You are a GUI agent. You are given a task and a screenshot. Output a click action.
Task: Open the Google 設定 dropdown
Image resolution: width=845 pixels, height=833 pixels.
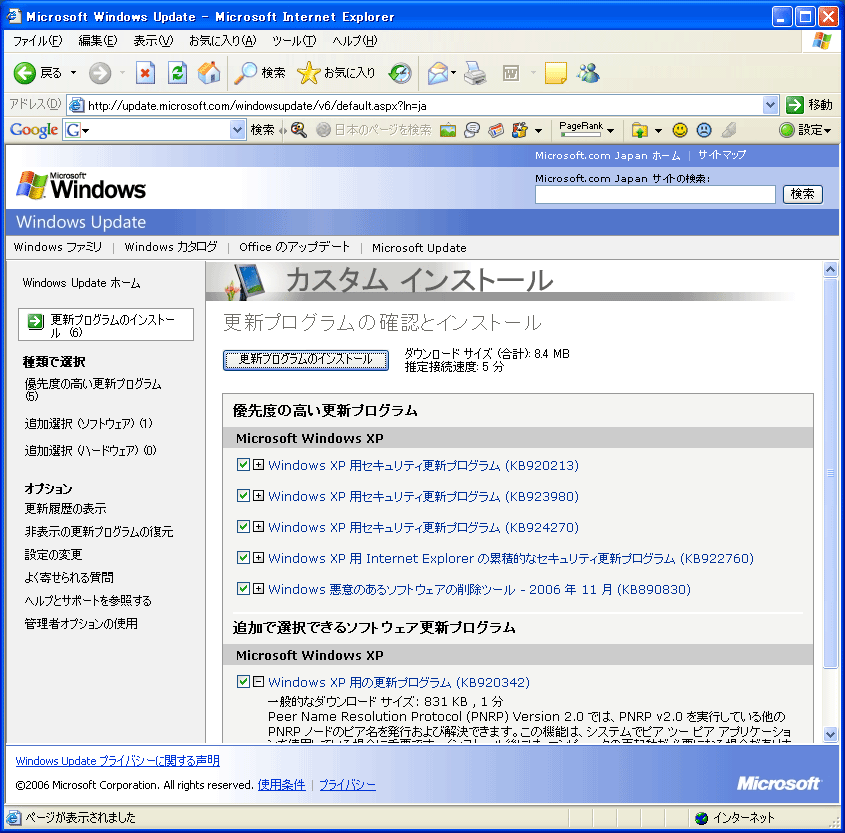805,130
